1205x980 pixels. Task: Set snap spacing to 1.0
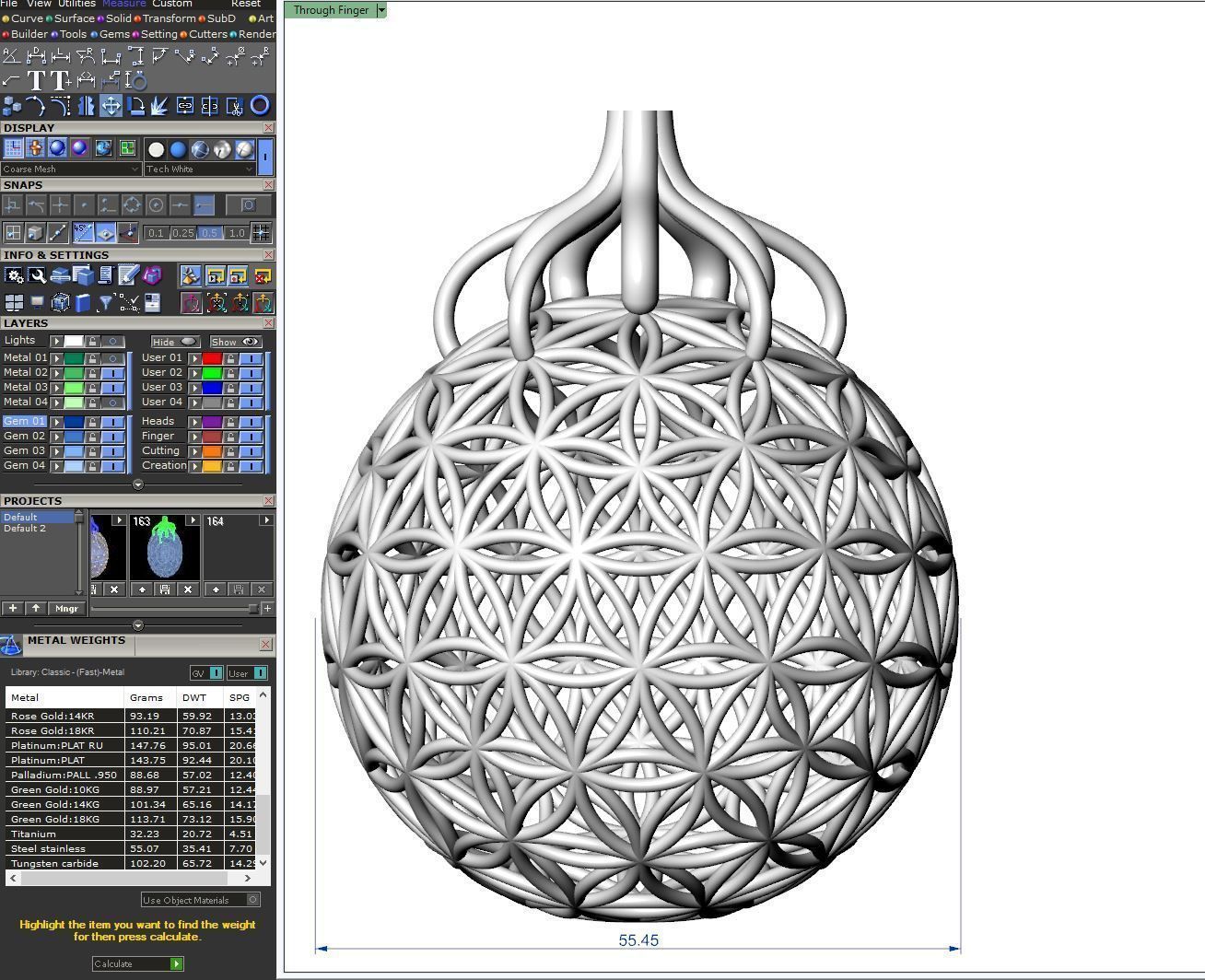pyautogui.click(x=237, y=233)
